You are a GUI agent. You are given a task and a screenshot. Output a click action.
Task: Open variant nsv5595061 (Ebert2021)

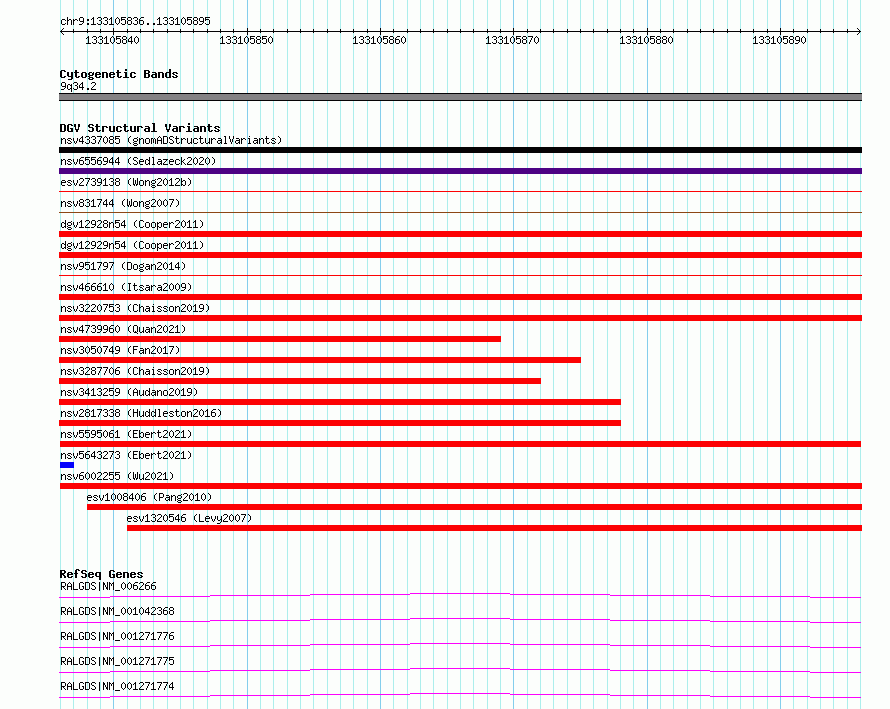pos(126,434)
